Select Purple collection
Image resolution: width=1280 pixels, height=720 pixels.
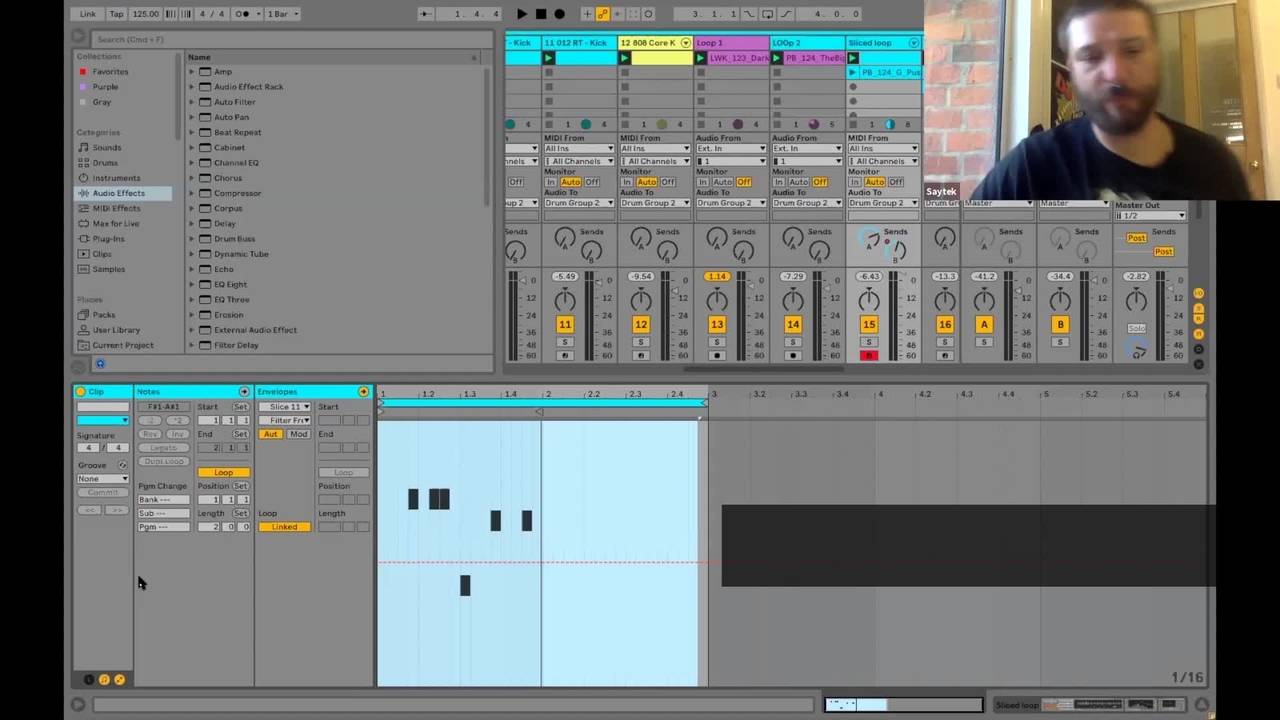click(105, 87)
